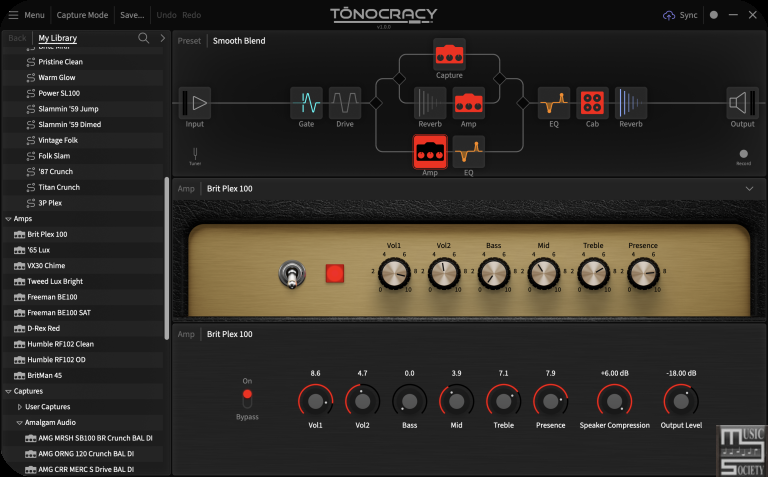The width and height of the screenshot is (768, 477).
Task: Open the Tuner fork icon
Action: coord(195,154)
